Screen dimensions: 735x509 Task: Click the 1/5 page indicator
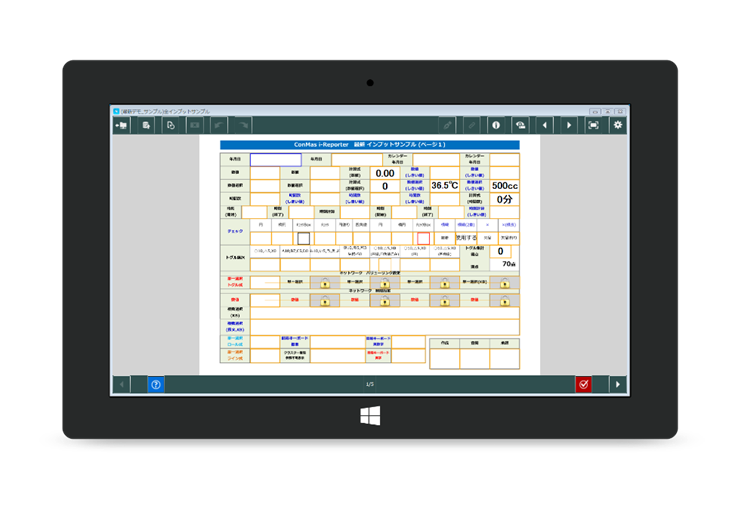369,384
